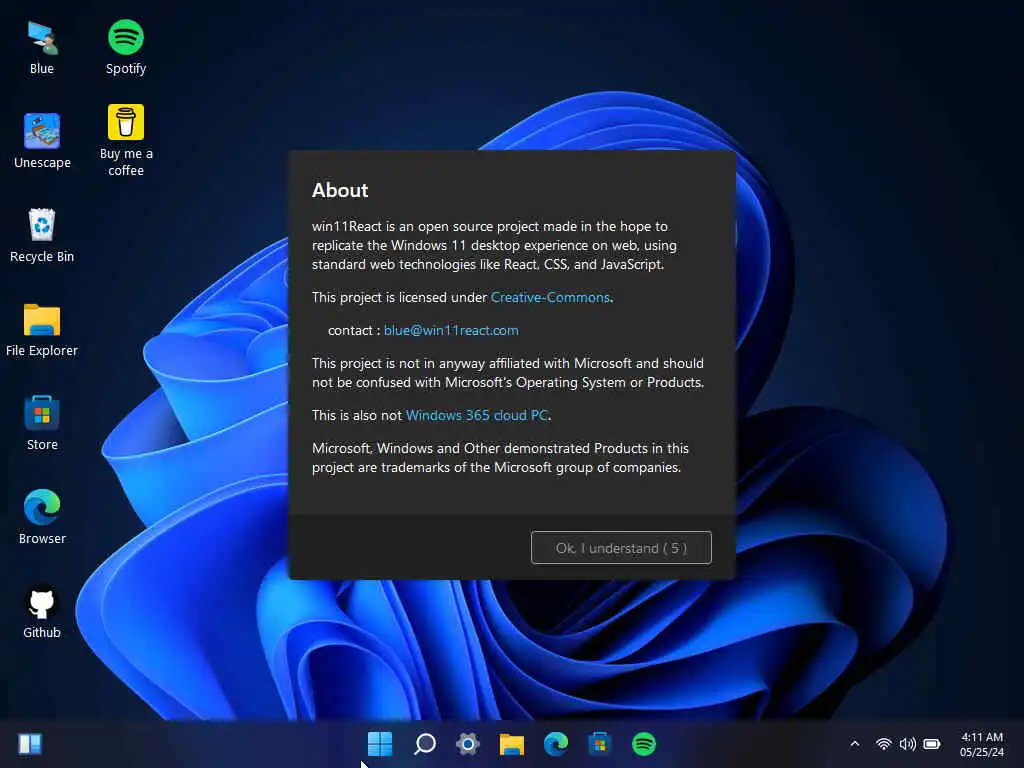The image size is (1024, 768).
Task: Open Spotify from the taskbar
Action: [x=643, y=744]
